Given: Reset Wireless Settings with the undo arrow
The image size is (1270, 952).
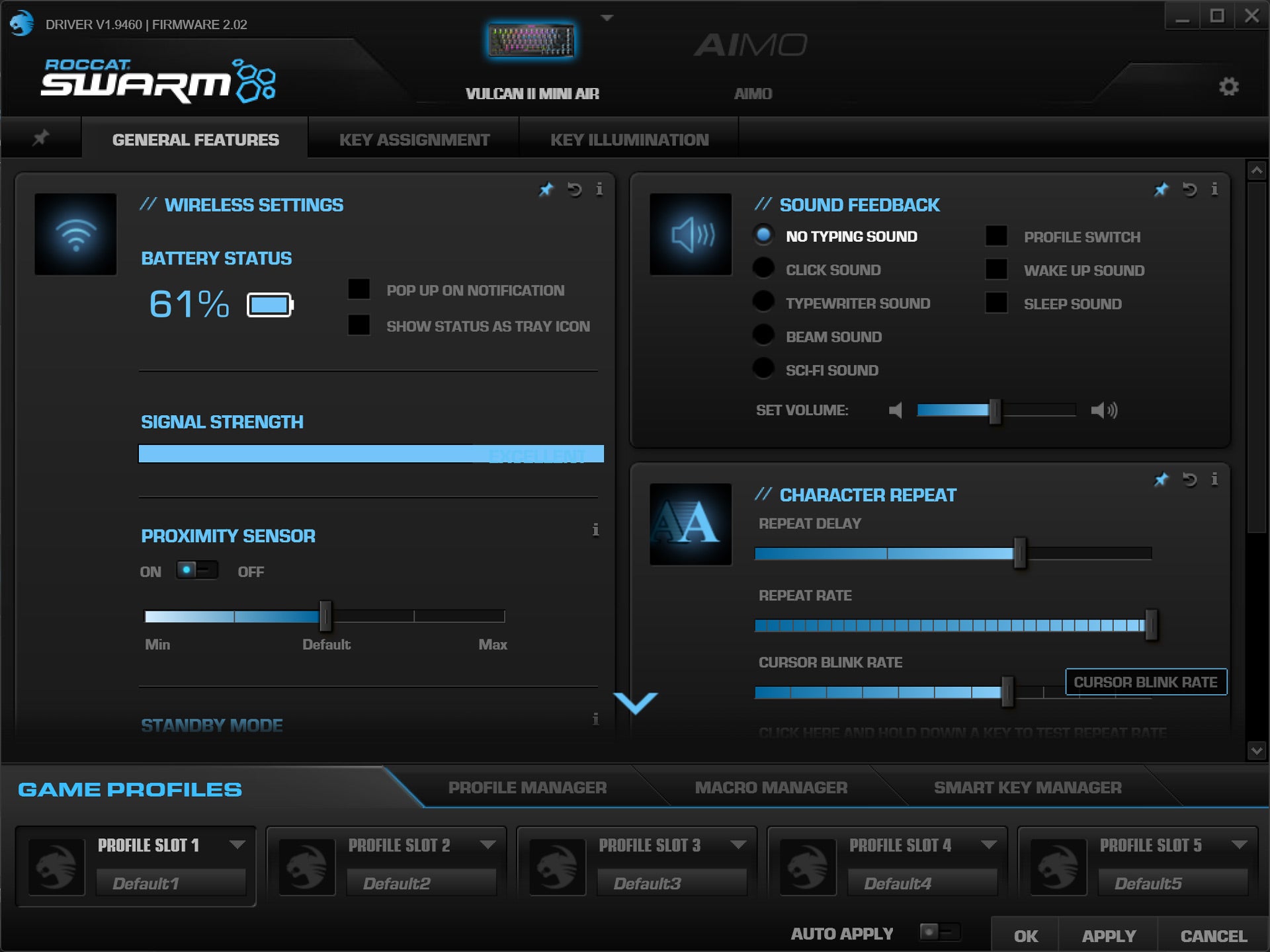Looking at the screenshot, I should (574, 190).
